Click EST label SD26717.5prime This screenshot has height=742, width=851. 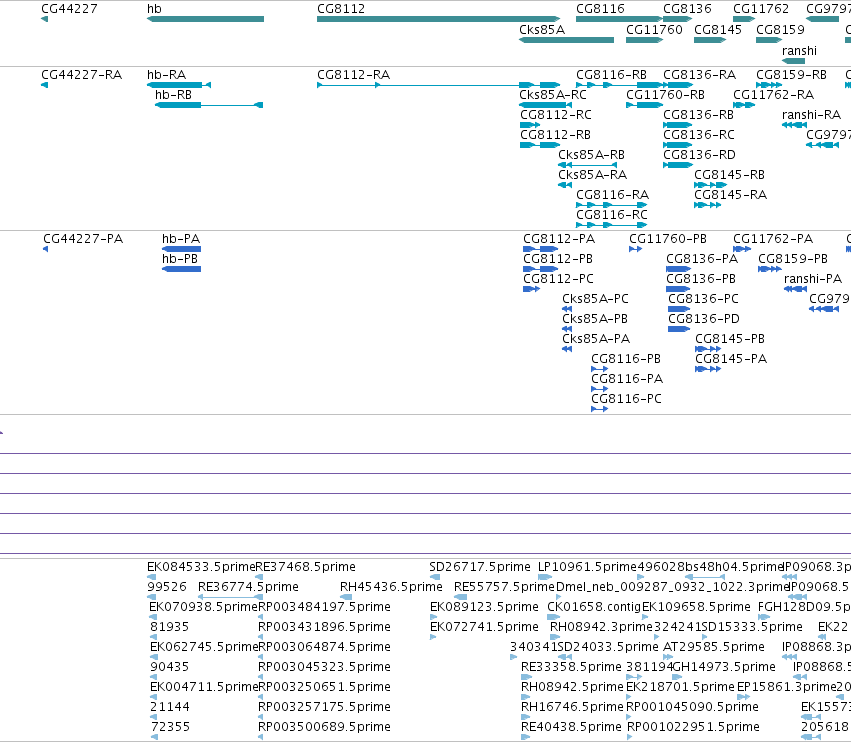pyautogui.click(x=480, y=567)
